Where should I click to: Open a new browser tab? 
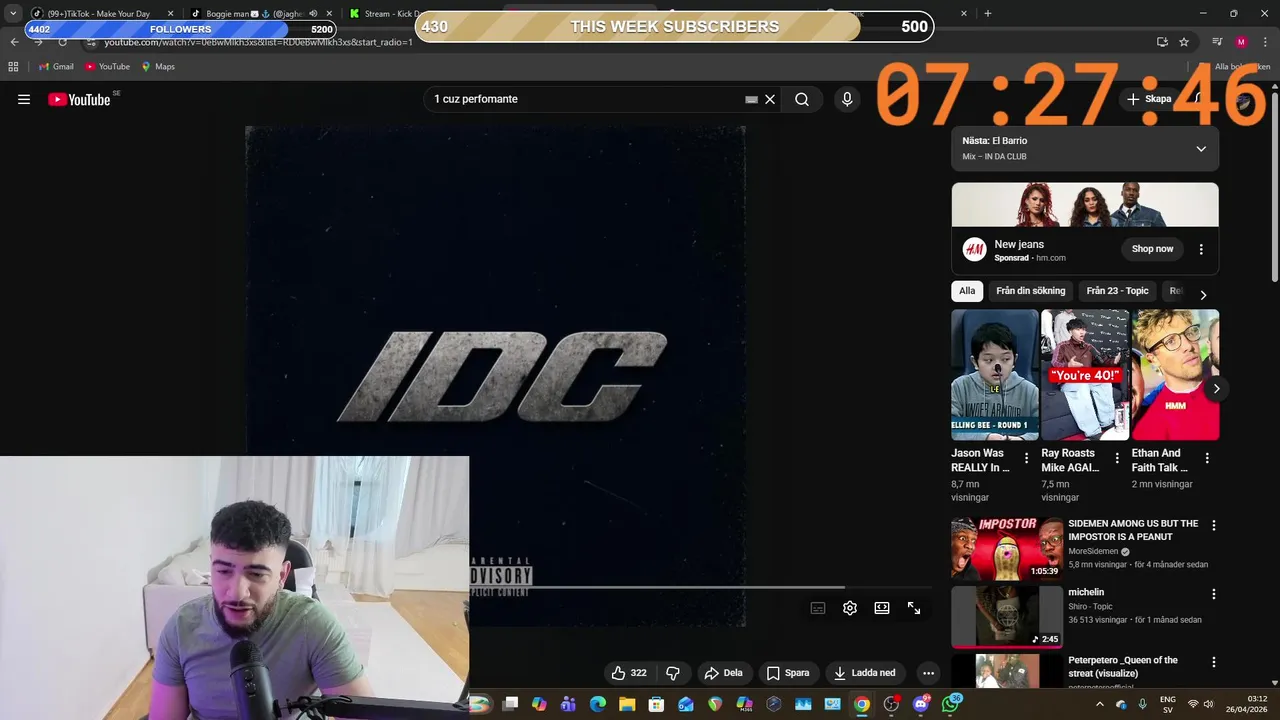coord(988,14)
